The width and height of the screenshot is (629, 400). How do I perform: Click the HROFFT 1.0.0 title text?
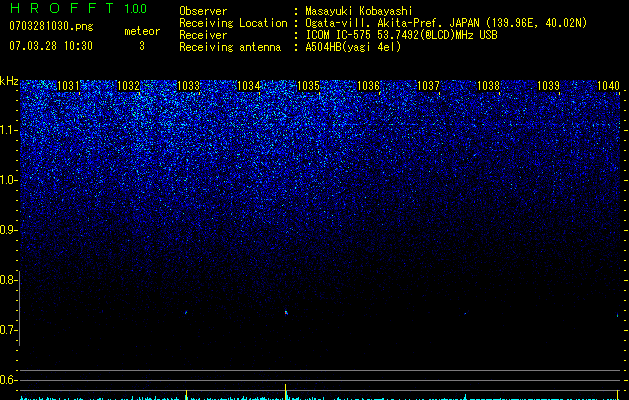[x=78, y=8]
